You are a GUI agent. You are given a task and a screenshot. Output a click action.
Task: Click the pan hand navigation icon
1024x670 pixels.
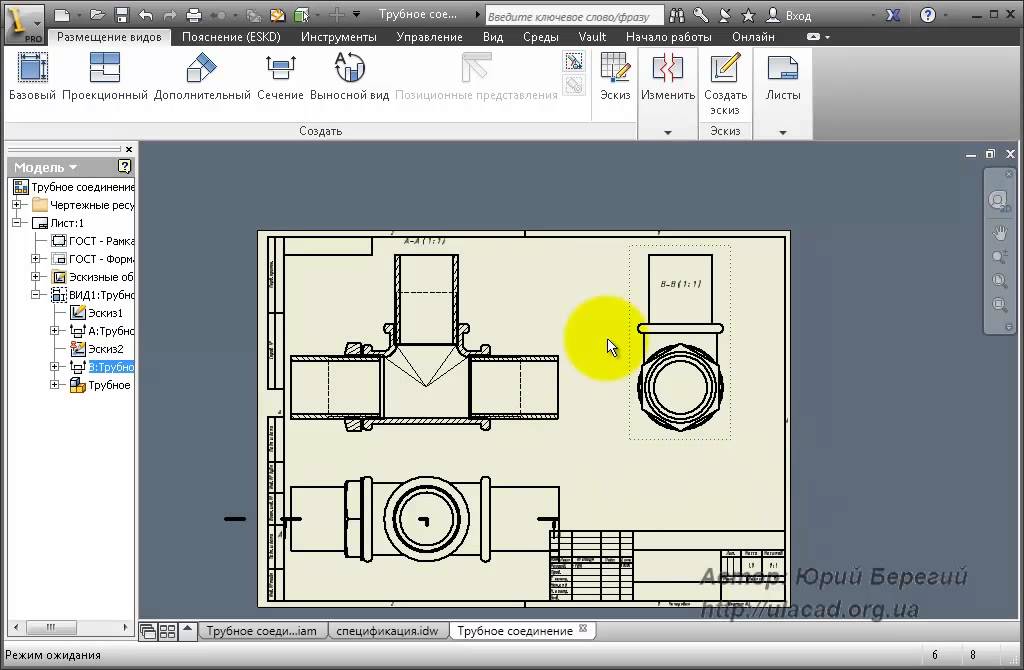point(999,233)
